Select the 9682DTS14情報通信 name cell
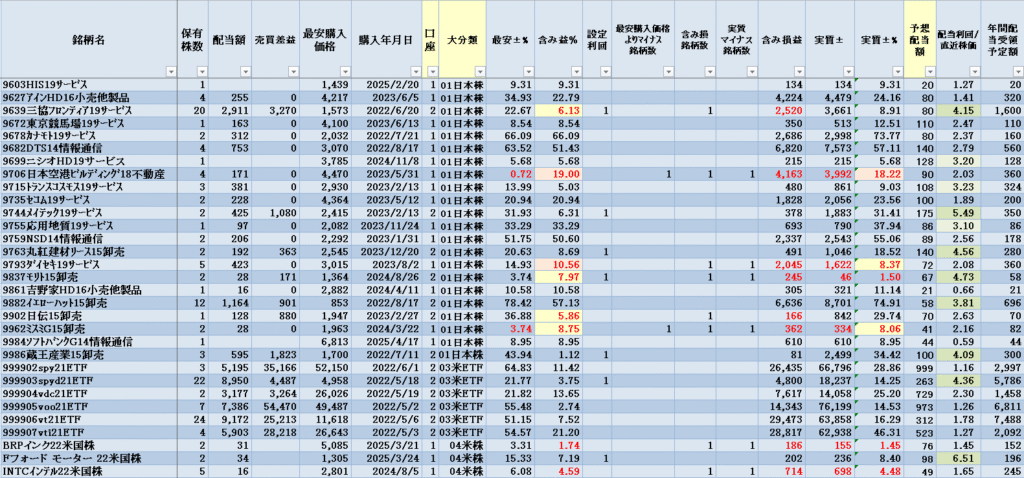 tap(89, 148)
